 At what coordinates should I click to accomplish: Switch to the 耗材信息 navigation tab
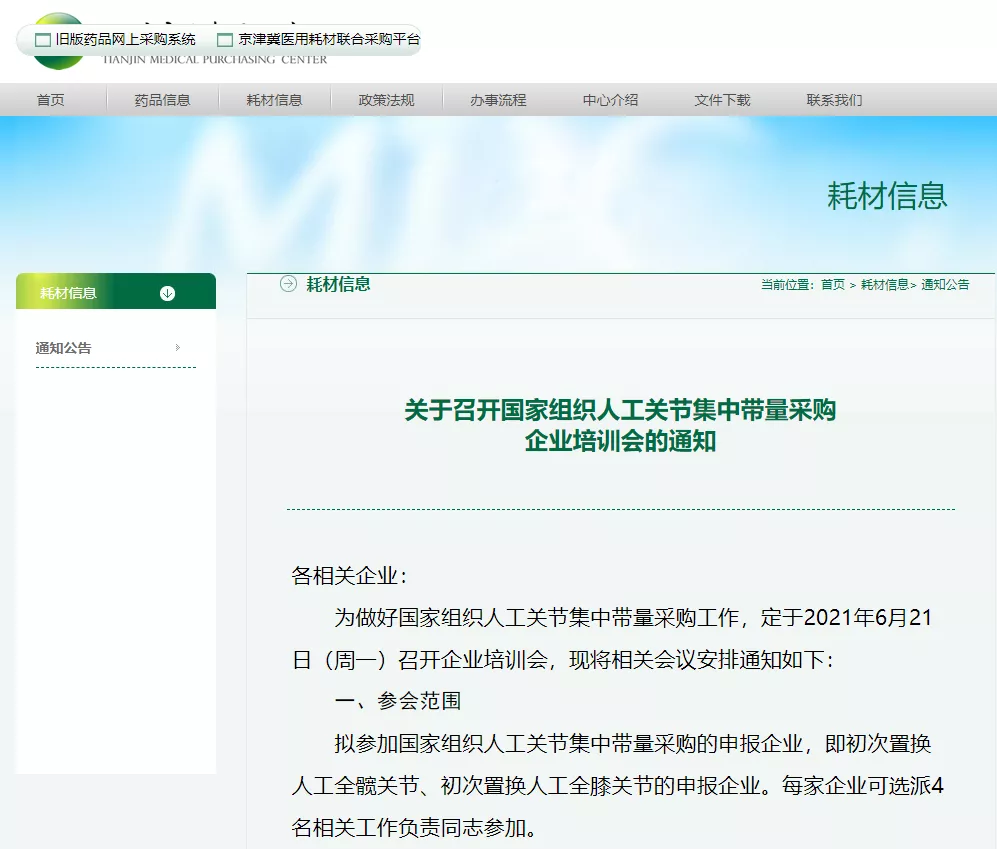[x=274, y=98]
